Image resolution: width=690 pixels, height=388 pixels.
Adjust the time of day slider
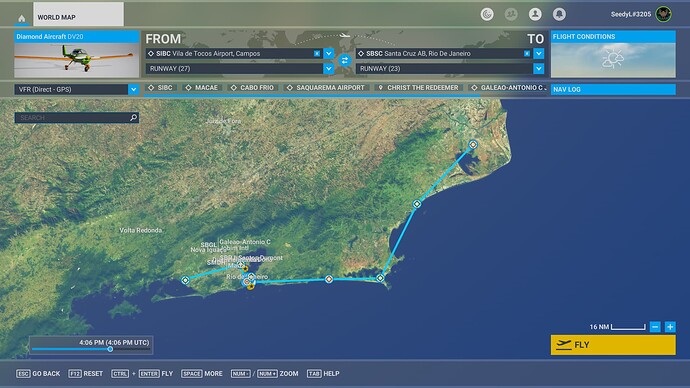click(110, 349)
